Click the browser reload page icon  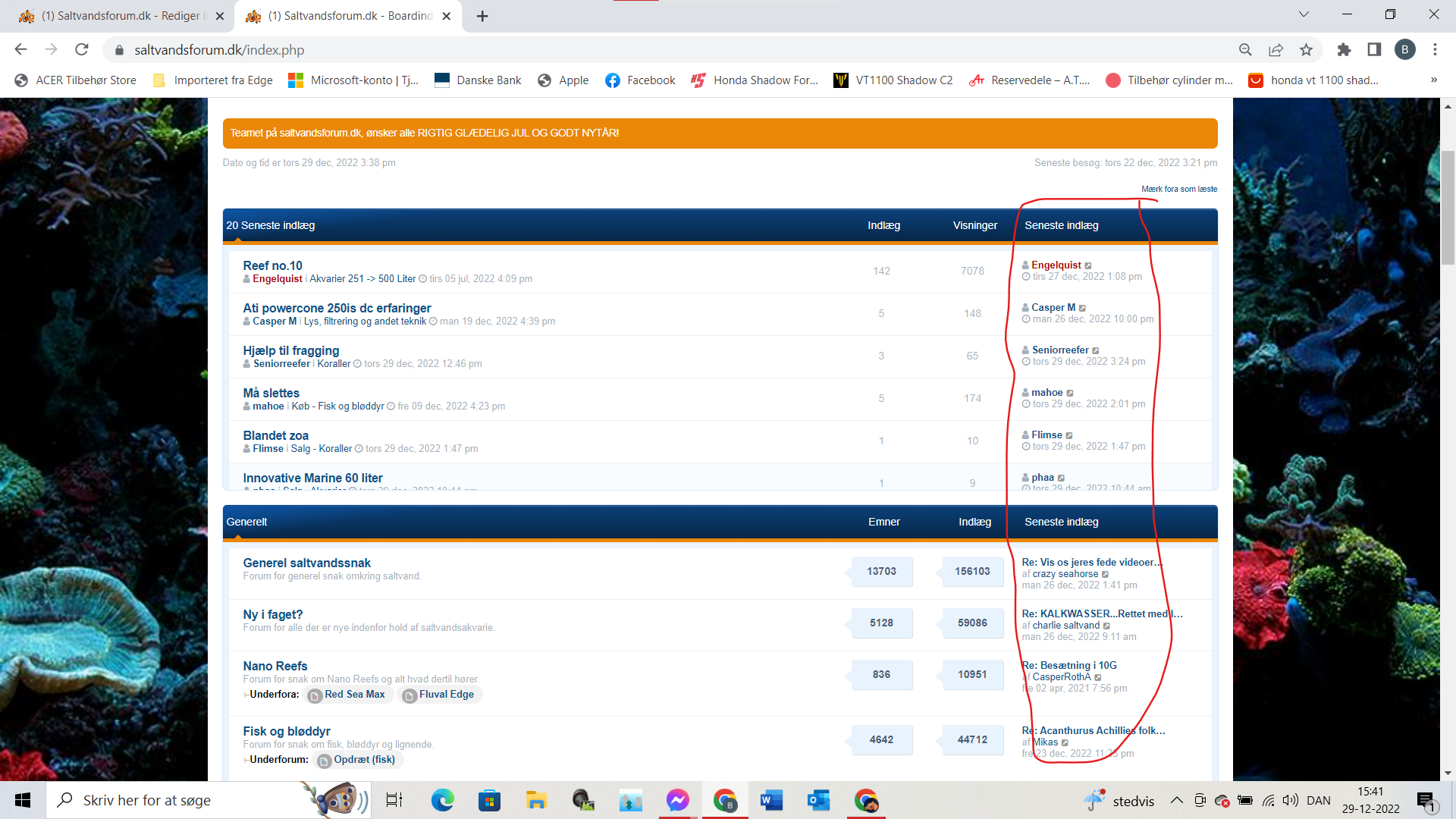click(x=82, y=49)
